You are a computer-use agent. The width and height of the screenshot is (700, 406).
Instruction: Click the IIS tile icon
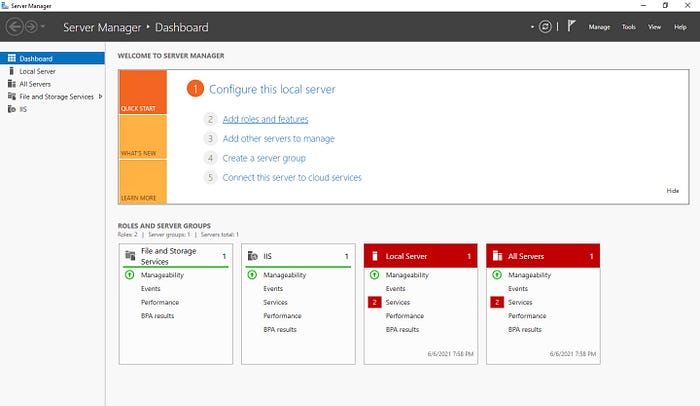point(253,256)
